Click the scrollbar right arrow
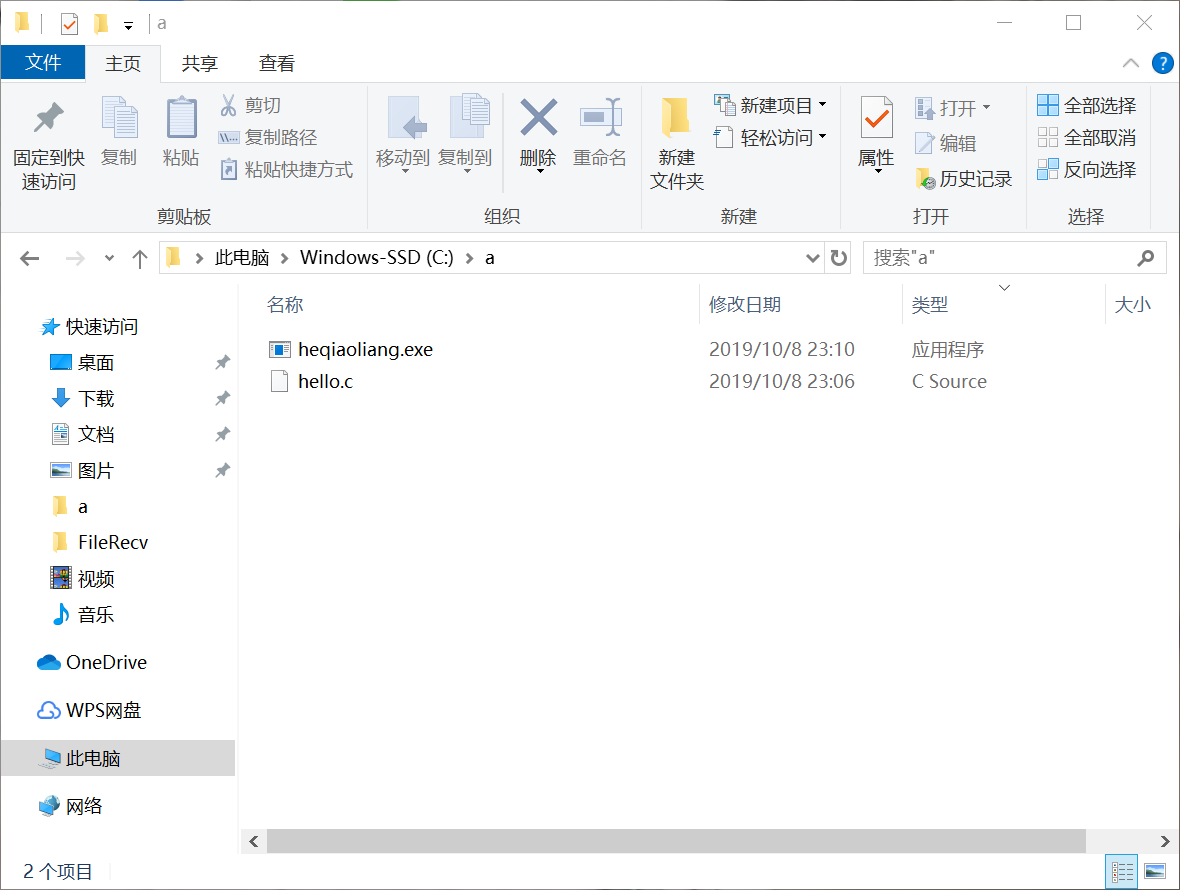 (x=1165, y=841)
